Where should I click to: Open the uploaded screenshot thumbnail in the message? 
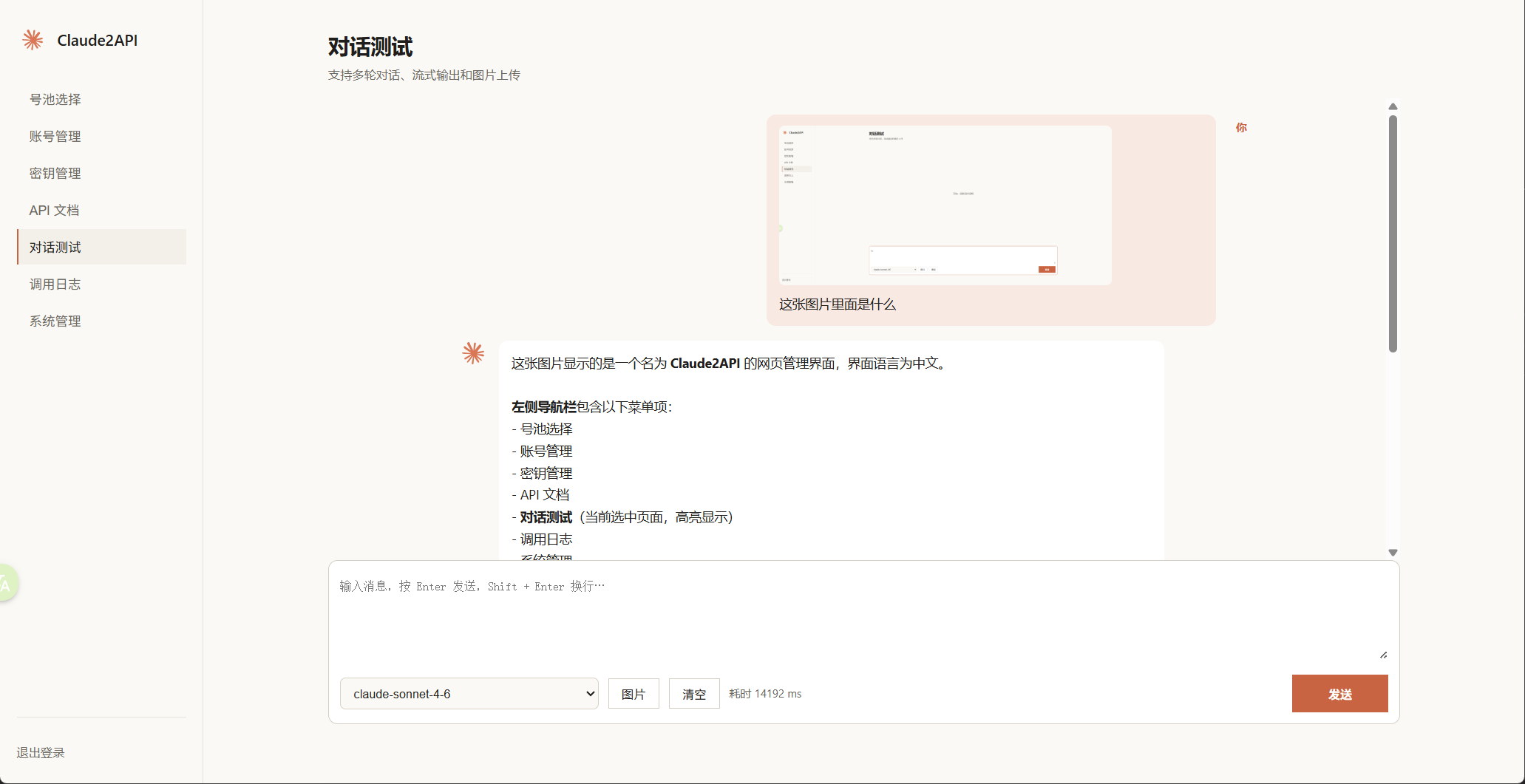pyautogui.click(x=945, y=205)
